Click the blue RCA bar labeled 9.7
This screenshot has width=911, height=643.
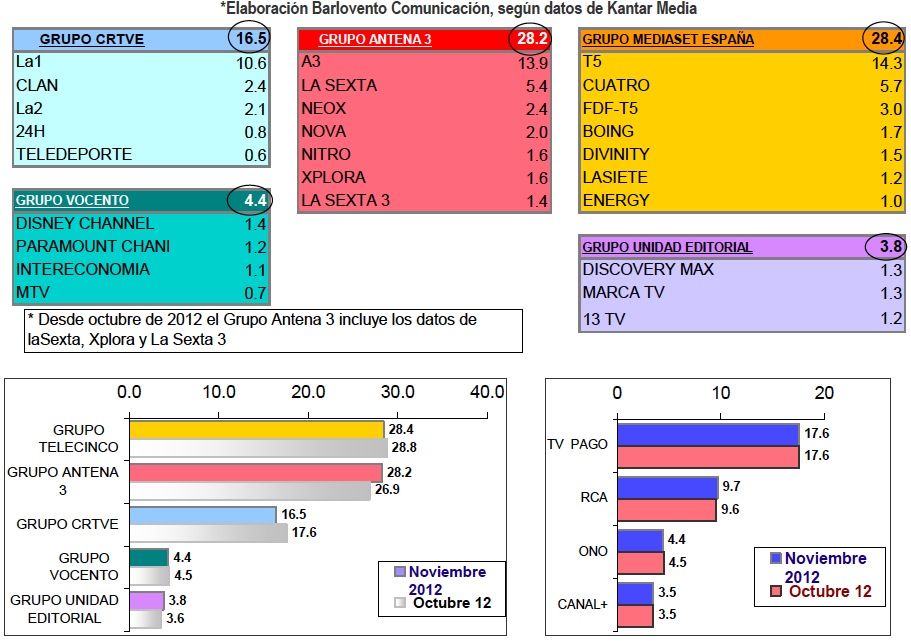click(668, 488)
